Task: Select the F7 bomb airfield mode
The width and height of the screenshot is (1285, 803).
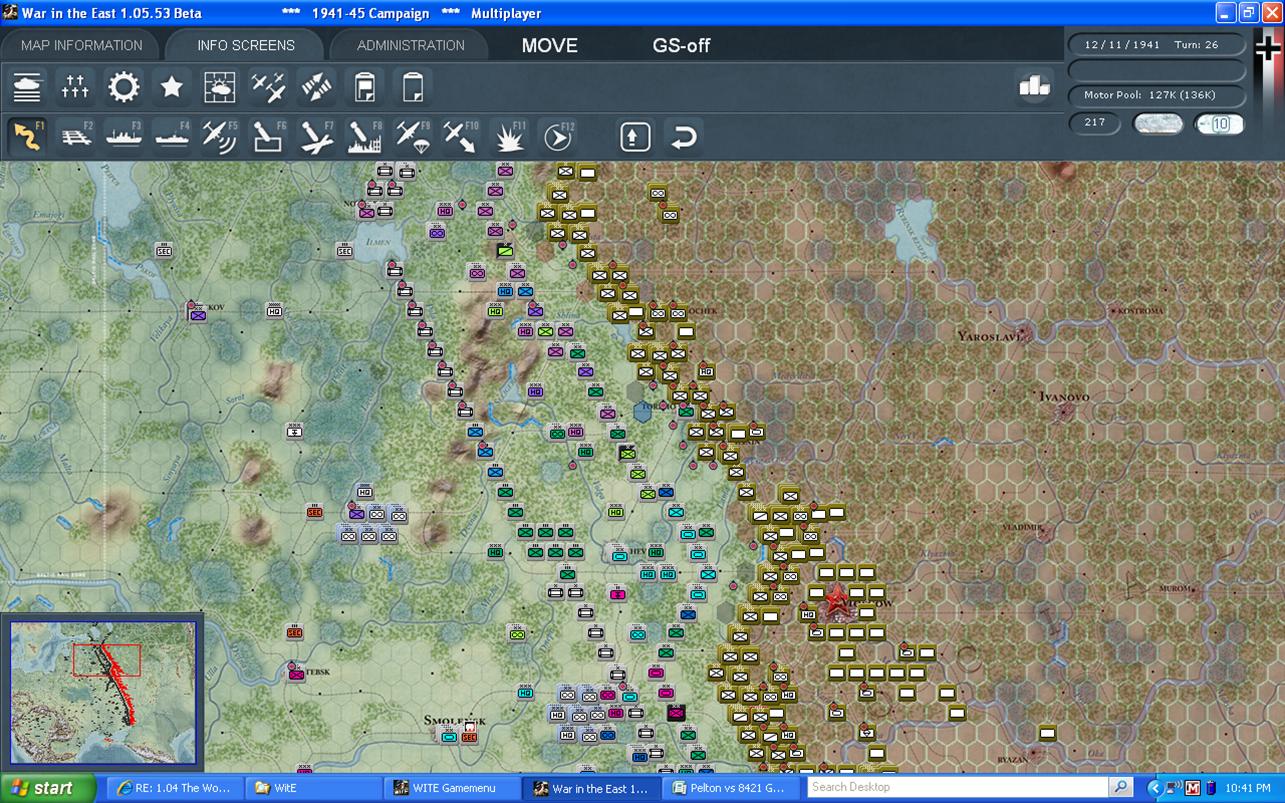Action: coord(316,136)
